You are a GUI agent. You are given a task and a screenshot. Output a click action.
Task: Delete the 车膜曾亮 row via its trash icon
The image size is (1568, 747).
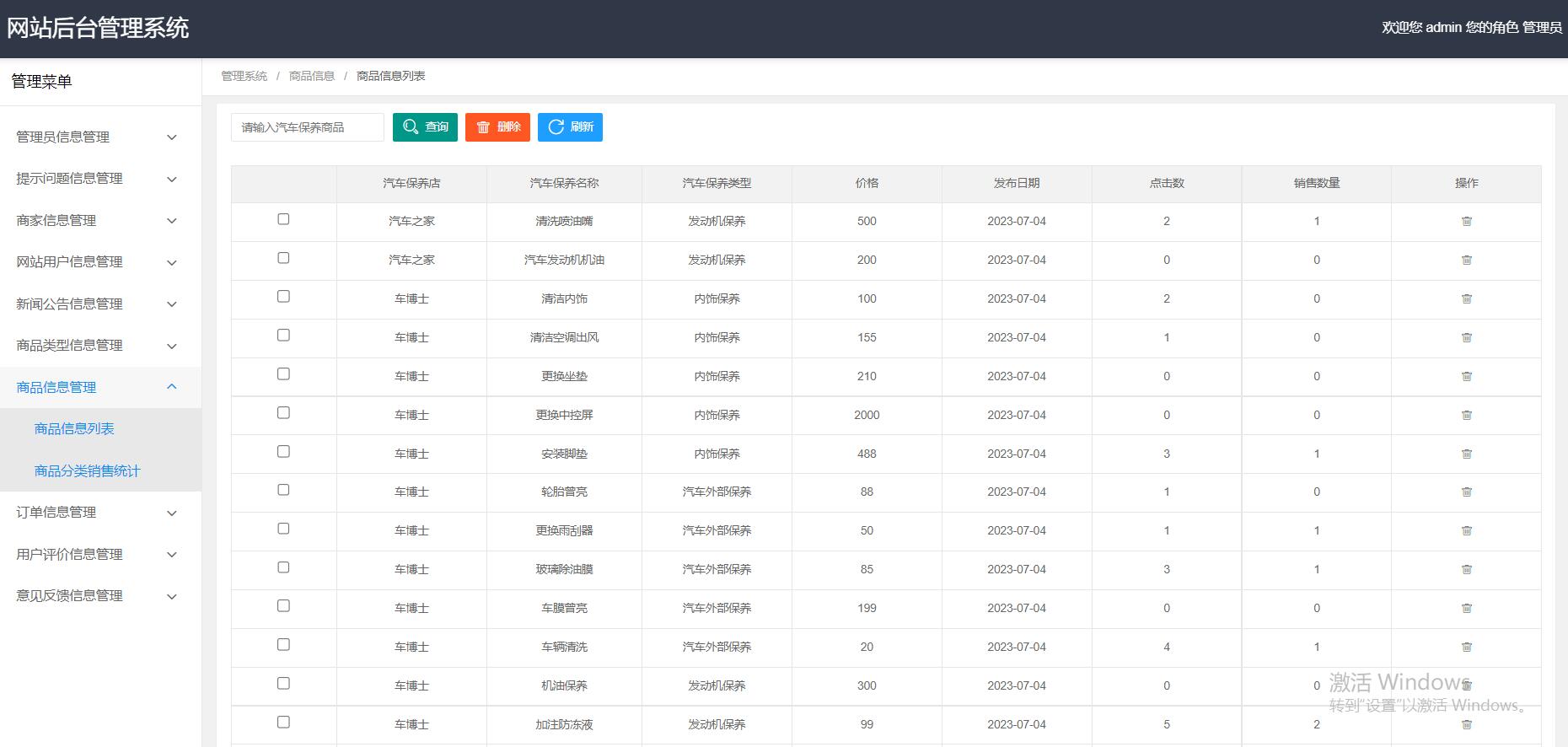tap(1466, 608)
